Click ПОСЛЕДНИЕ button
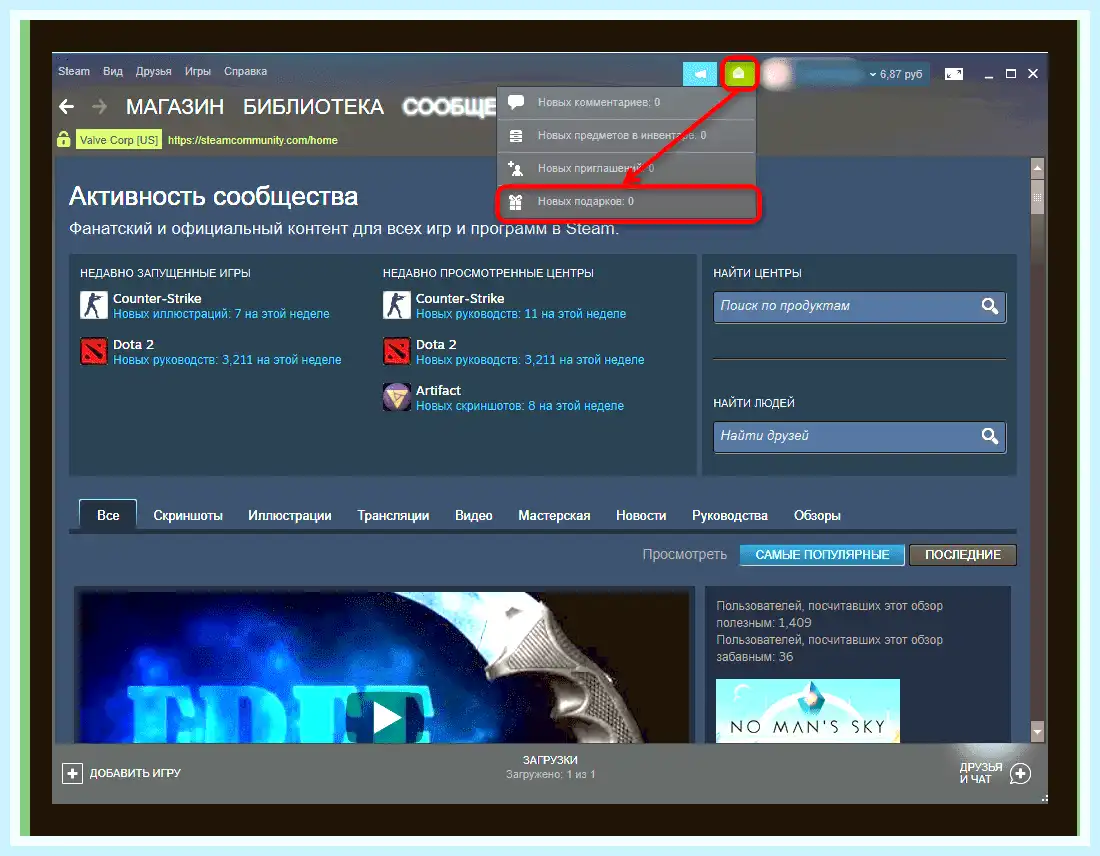 coord(962,554)
